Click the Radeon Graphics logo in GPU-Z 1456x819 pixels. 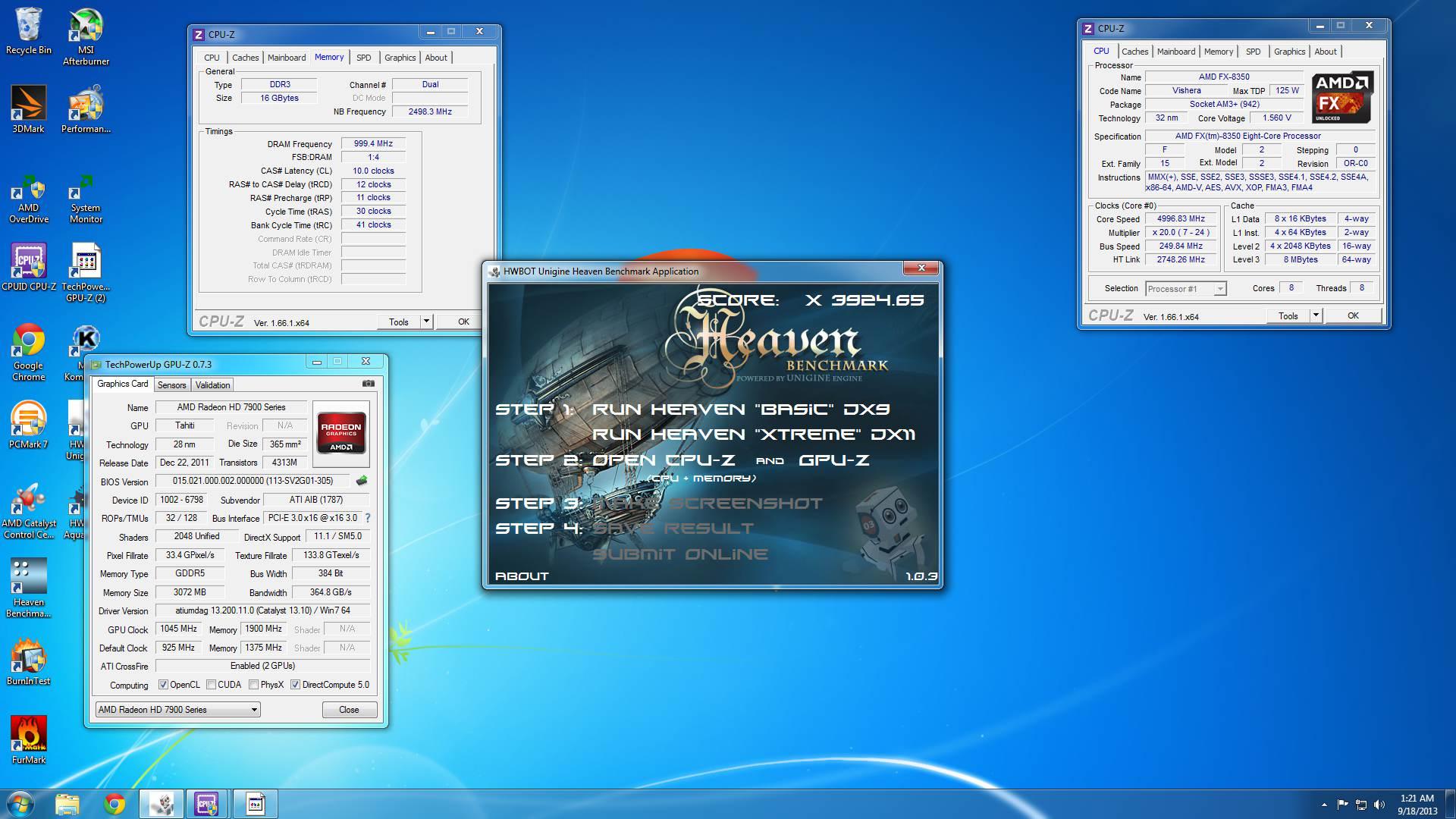341,433
